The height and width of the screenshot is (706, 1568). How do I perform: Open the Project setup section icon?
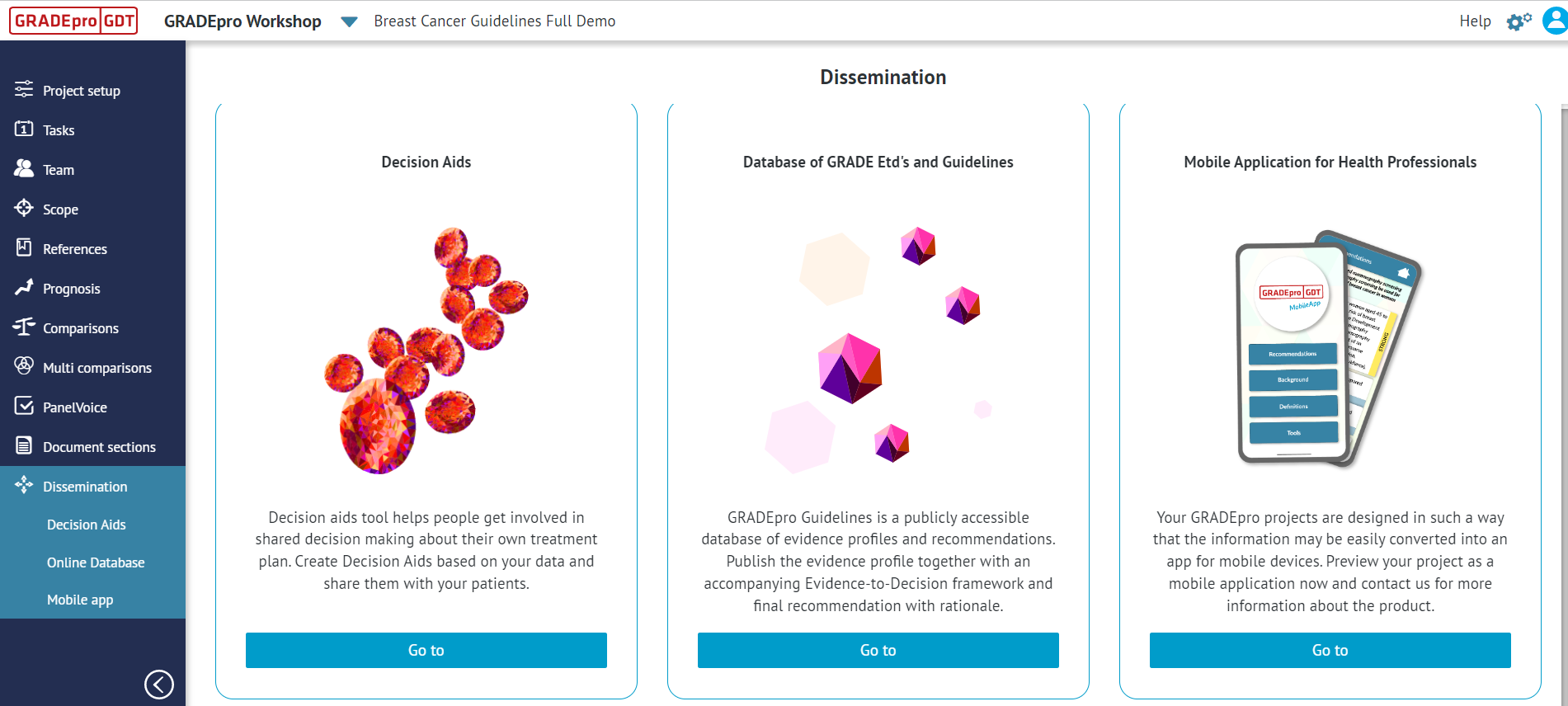coord(23,90)
